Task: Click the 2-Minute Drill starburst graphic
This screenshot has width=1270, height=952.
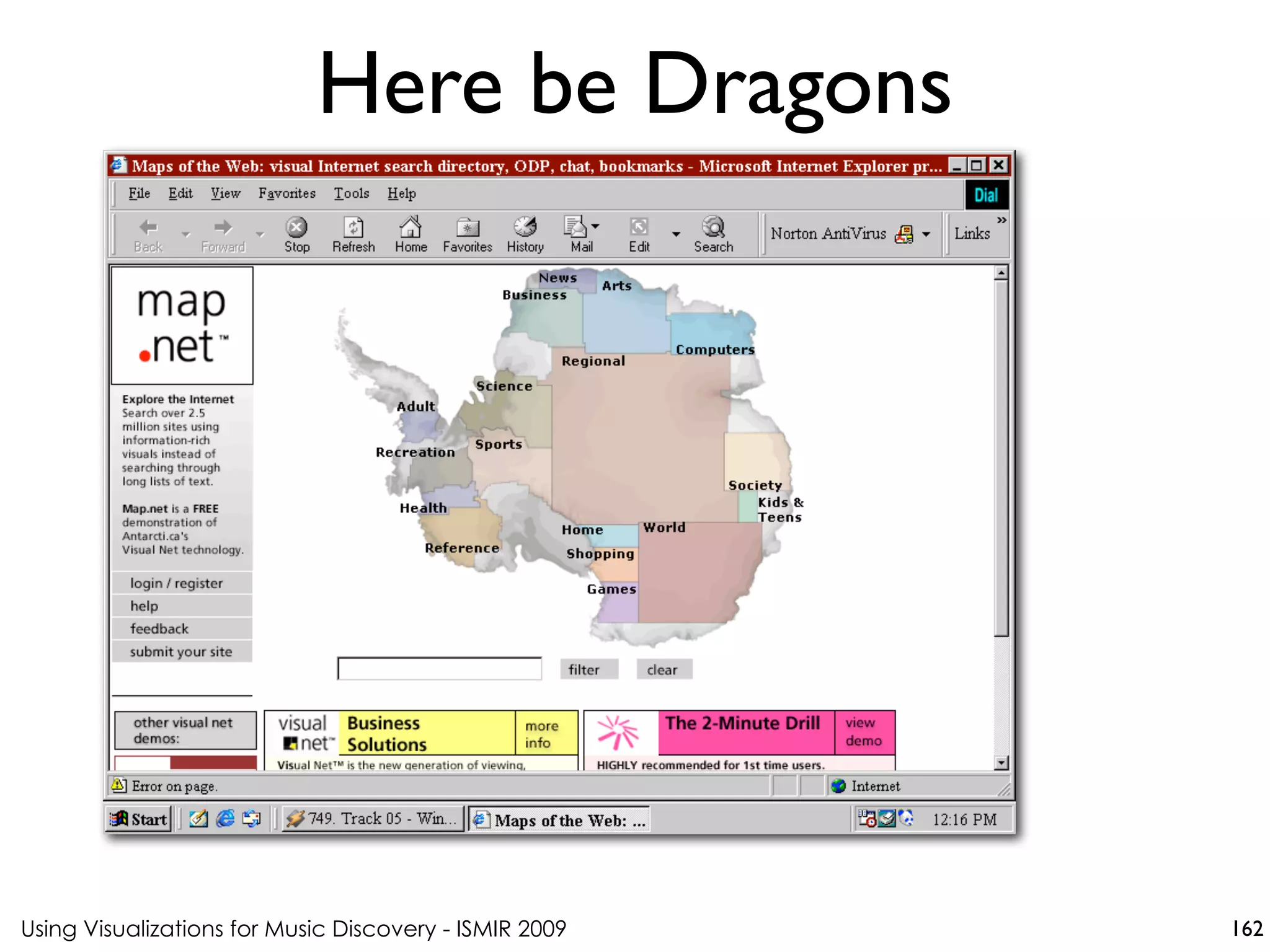Action: (618, 732)
